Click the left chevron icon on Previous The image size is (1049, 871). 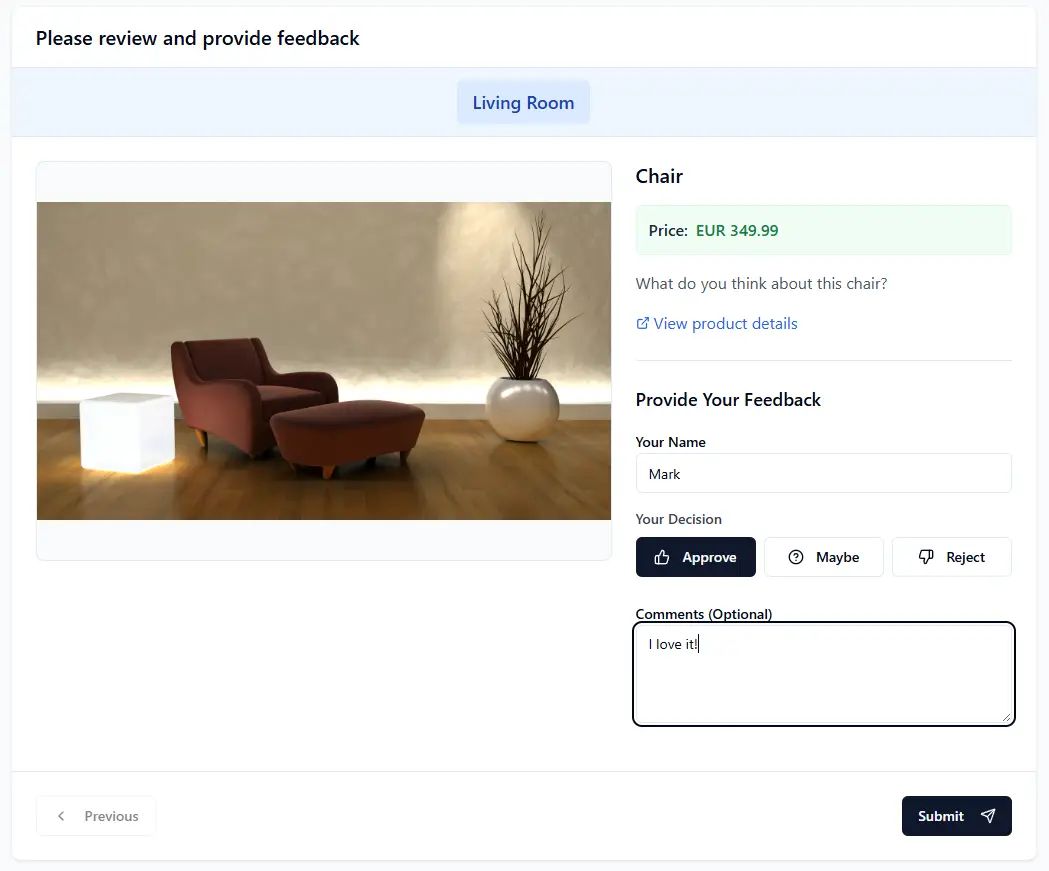(x=61, y=816)
